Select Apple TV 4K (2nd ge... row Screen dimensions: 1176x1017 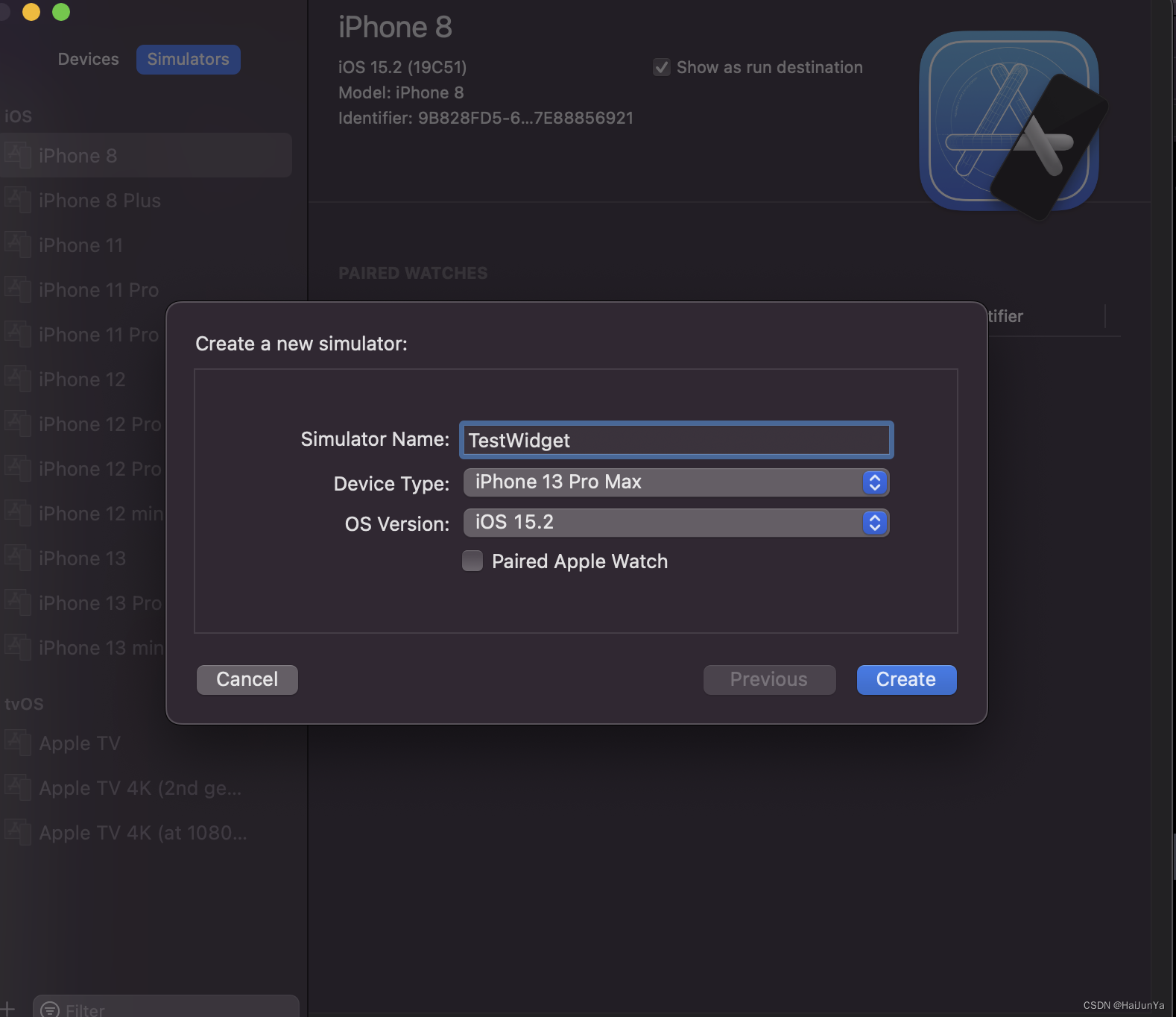[146, 787]
